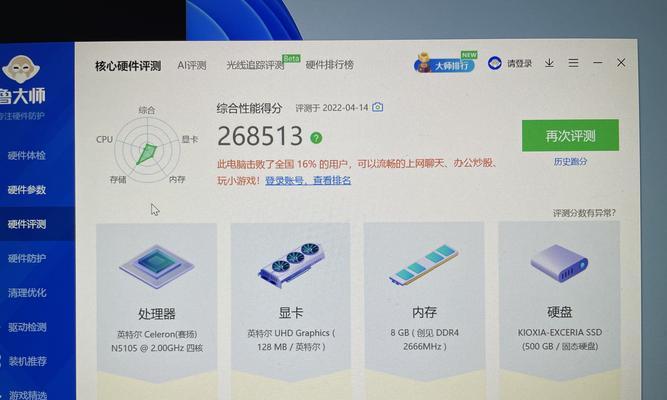
Task: Click the 综合性能得分 heading
Action: 249,108
